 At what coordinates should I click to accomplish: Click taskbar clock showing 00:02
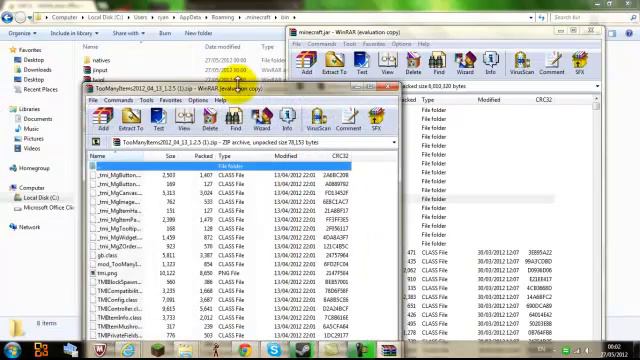pyautogui.click(x=614, y=350)
